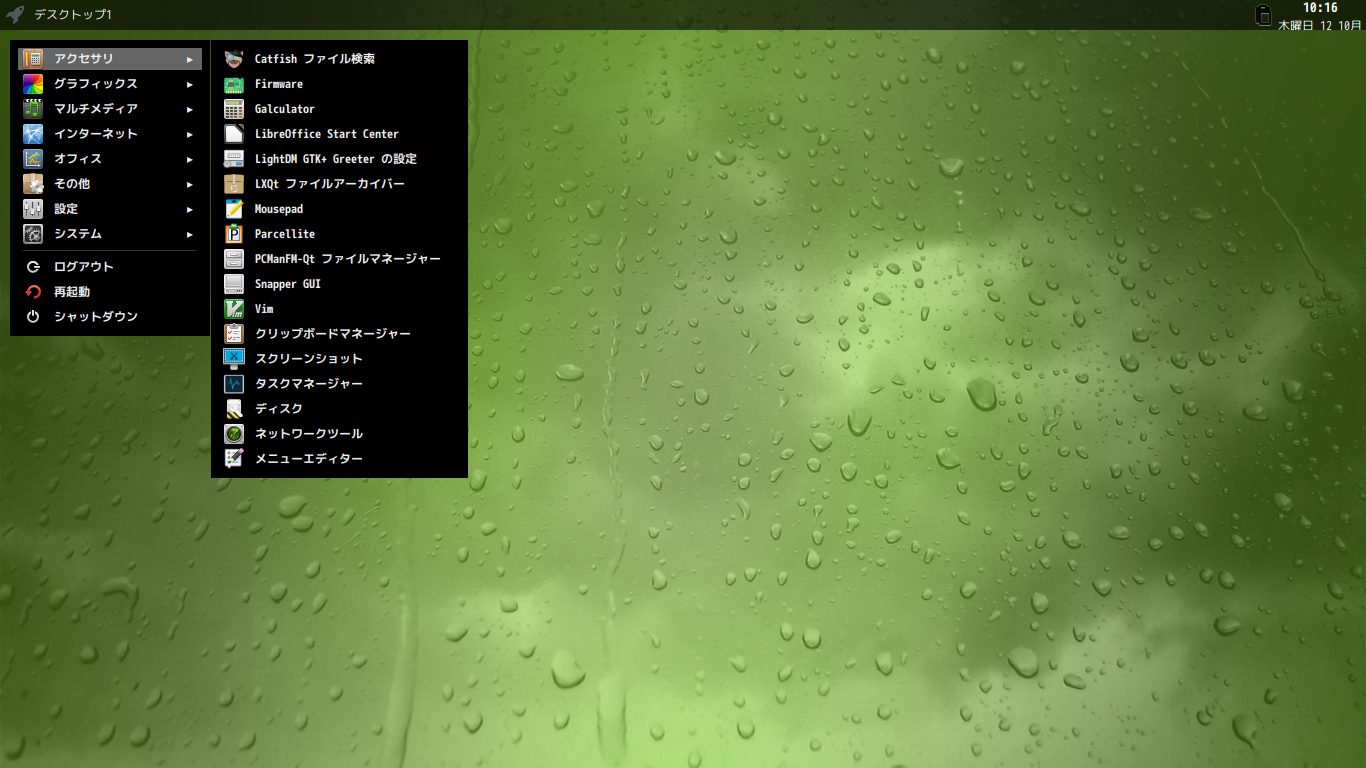This screenshot has height=768, width=1366.
Task: Click the LightDM GTK+ Greeter icon
Action: tap(234, 159)
